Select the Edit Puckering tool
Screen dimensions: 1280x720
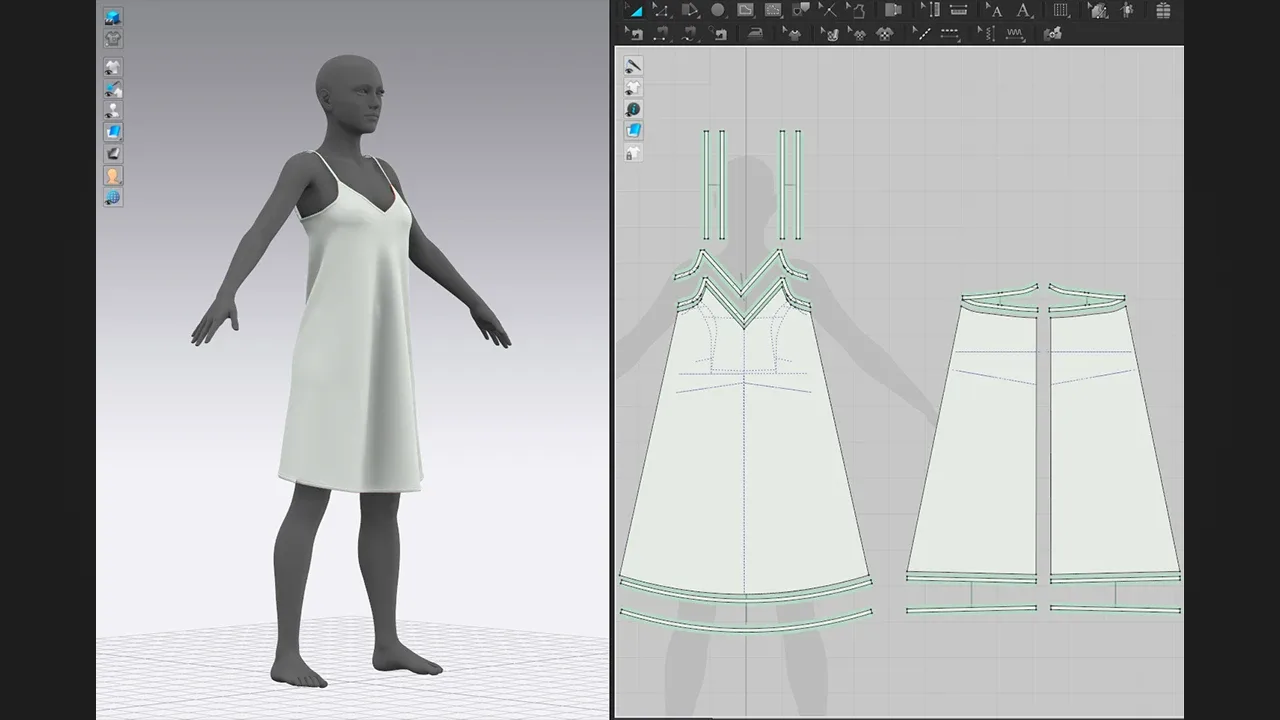[x=986, y=33]
